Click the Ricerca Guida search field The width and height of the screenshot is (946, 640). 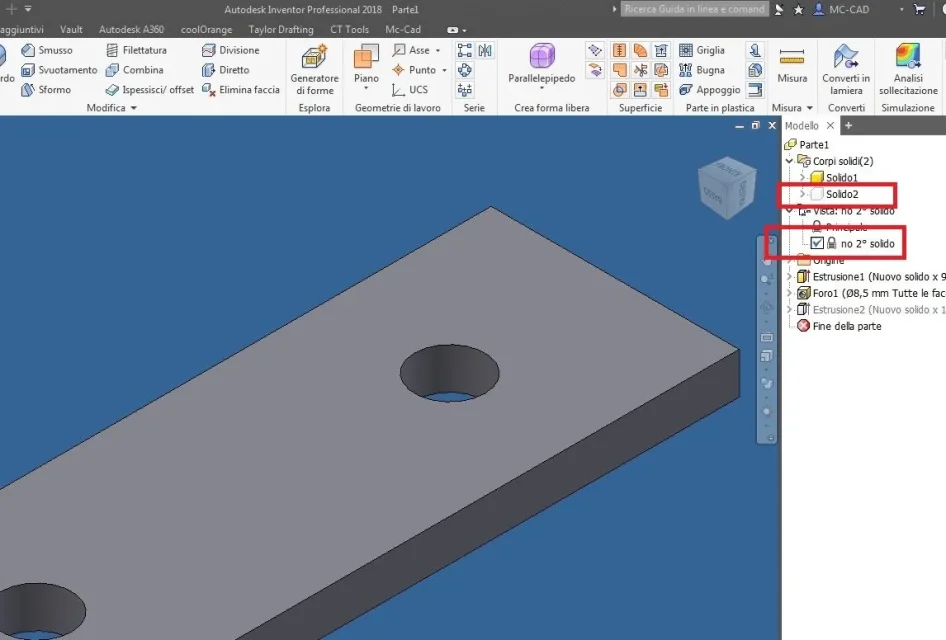[694, 9]
